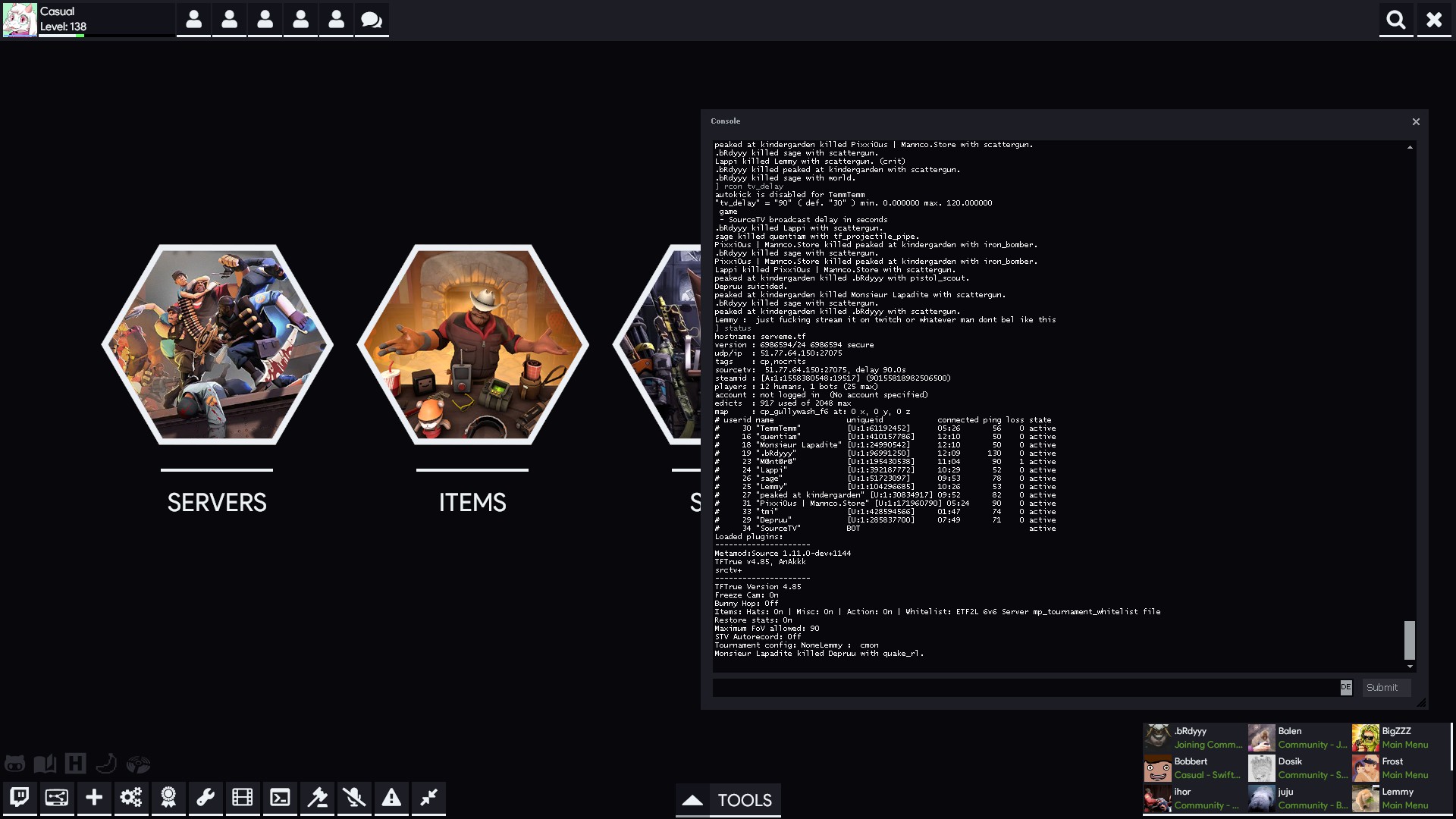Screen dimensions: 1456x819
Task: Click the 'Level: 138' text
Action: point(63,27)
